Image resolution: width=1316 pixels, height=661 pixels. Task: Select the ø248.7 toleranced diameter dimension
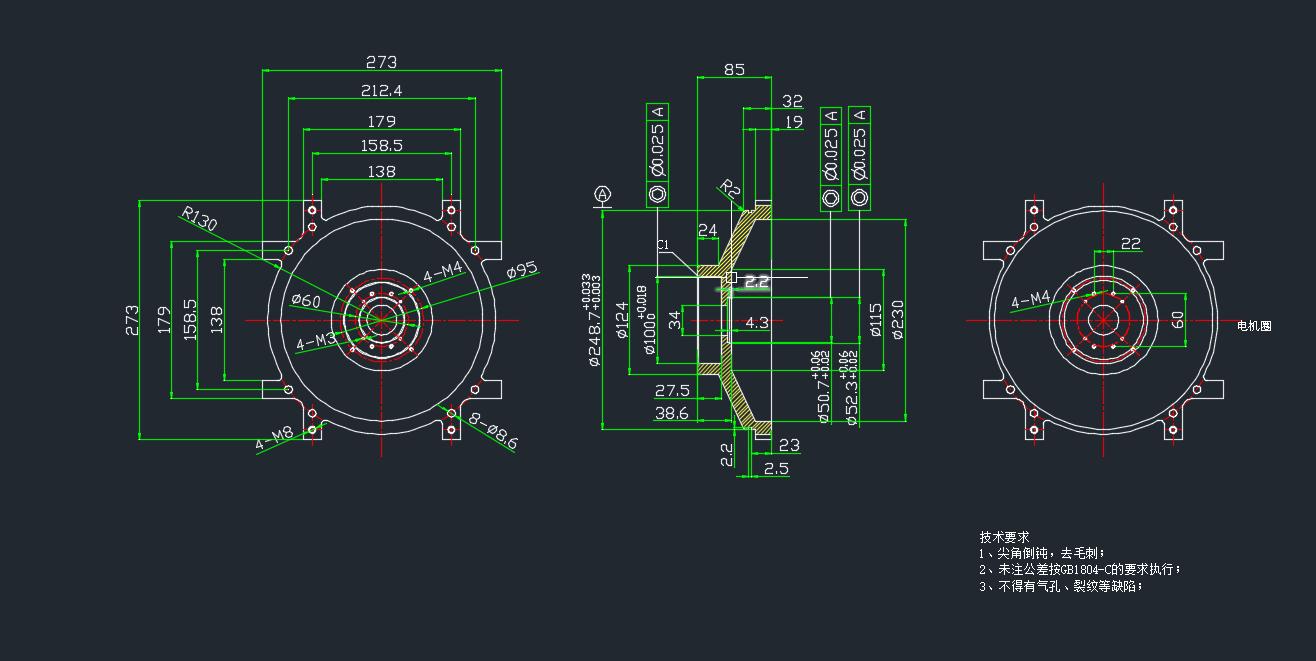pyautogui.click(x=594, y=320)
